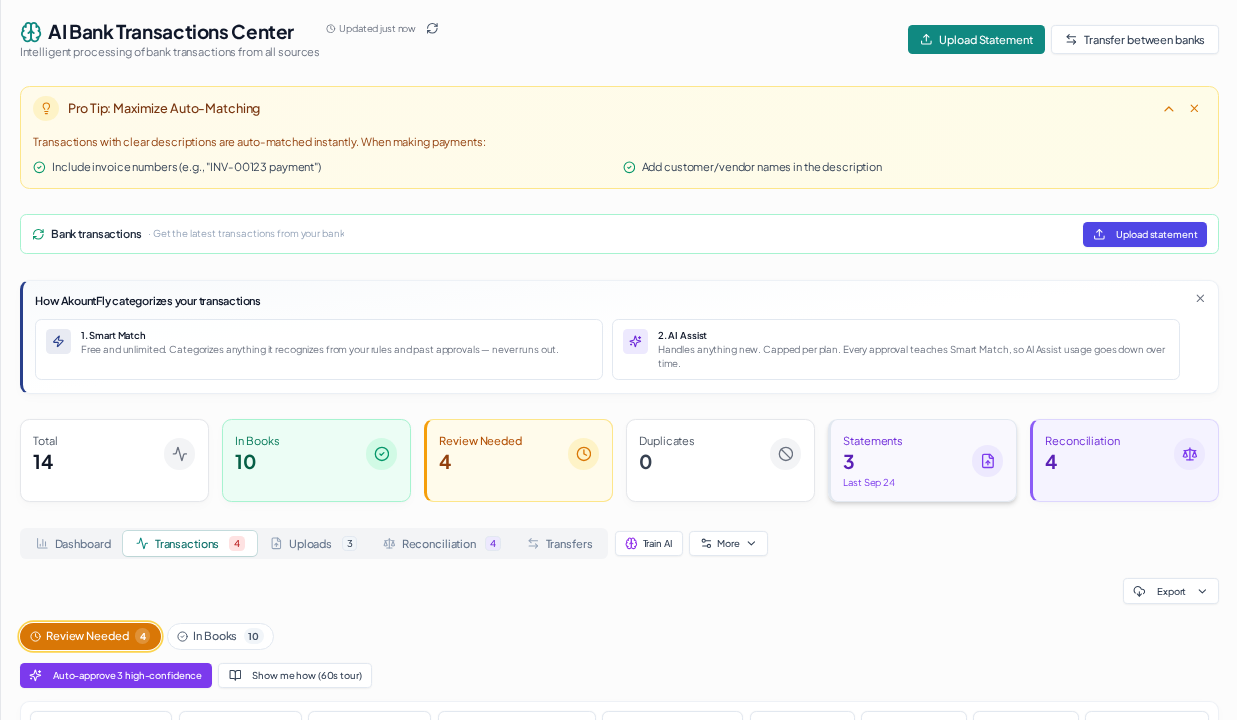Click the AI brain logo icon

point(31,32)
